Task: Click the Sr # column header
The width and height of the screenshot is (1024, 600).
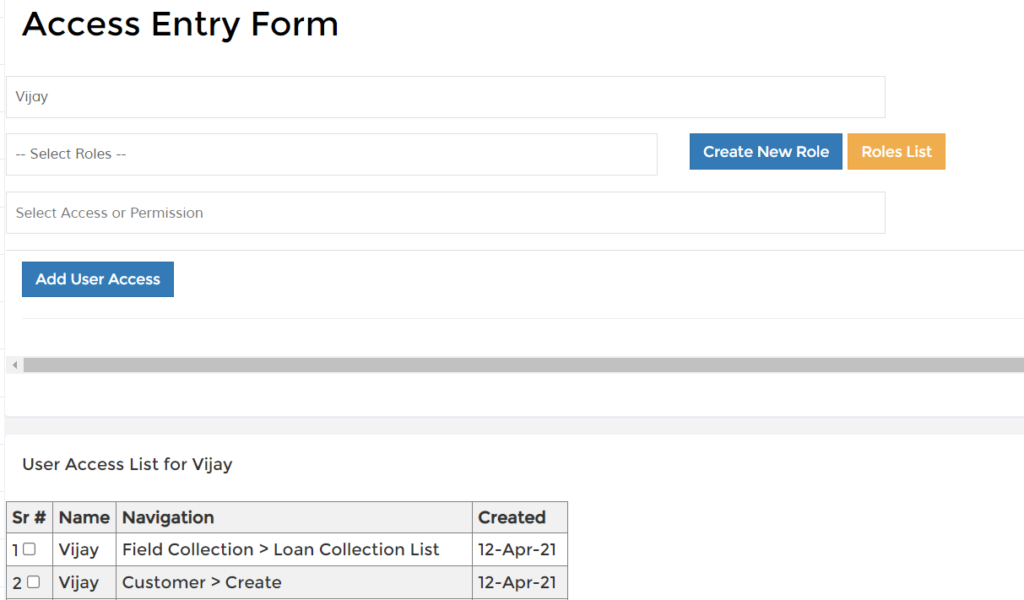Action: (x=29, y=517)
